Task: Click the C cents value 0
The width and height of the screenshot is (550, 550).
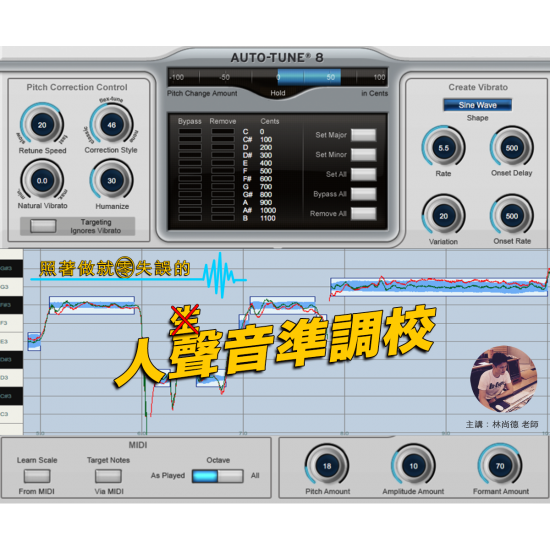Action: coord(262,132)
